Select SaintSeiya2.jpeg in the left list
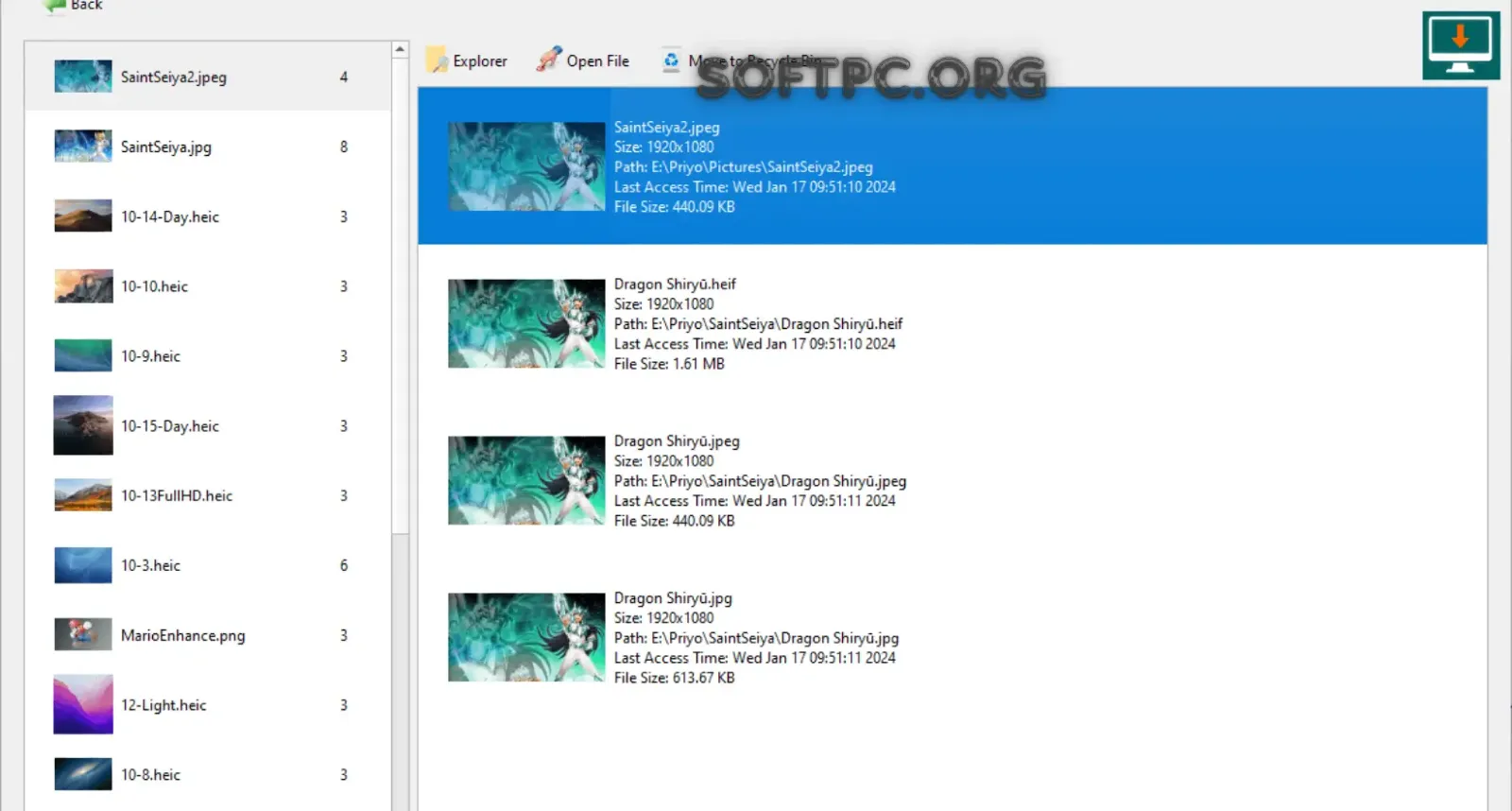 pos(208,77)
